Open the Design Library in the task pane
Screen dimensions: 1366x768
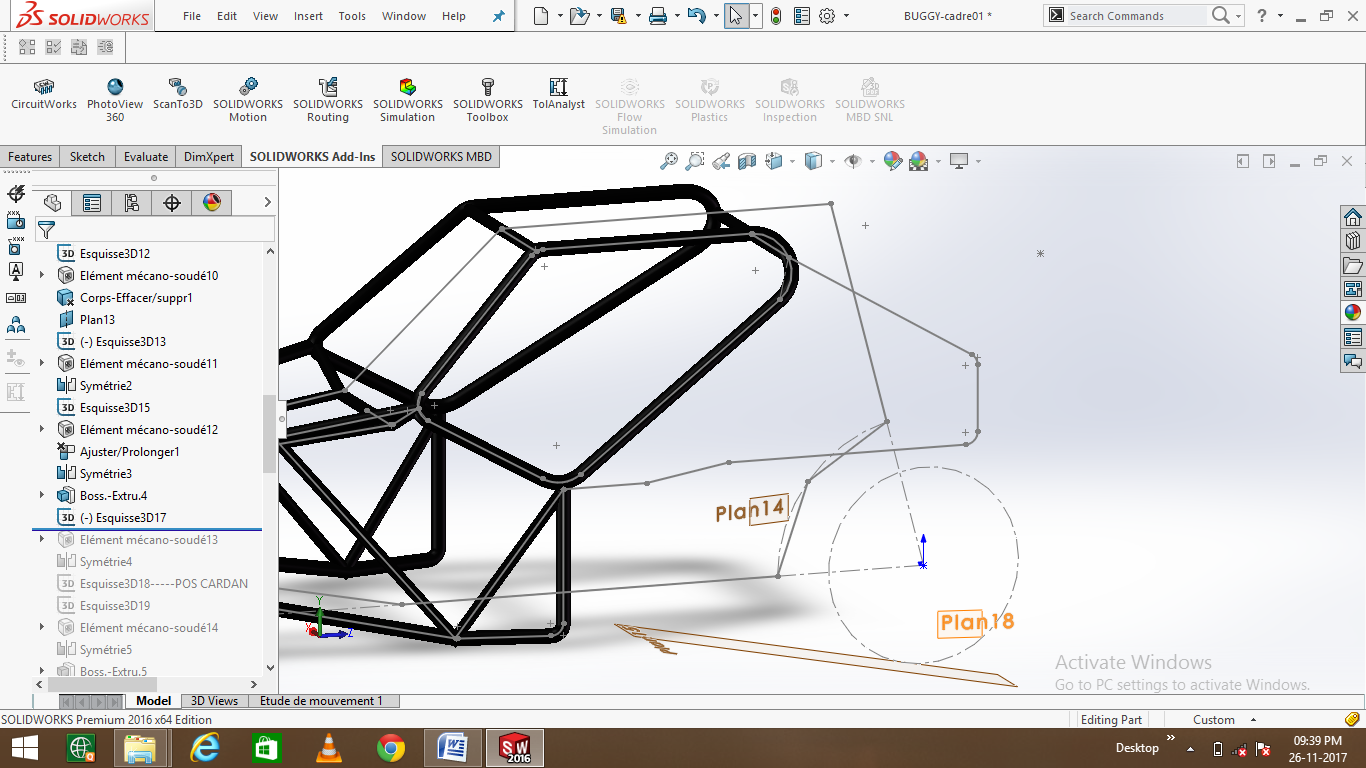click(1353, 240)
